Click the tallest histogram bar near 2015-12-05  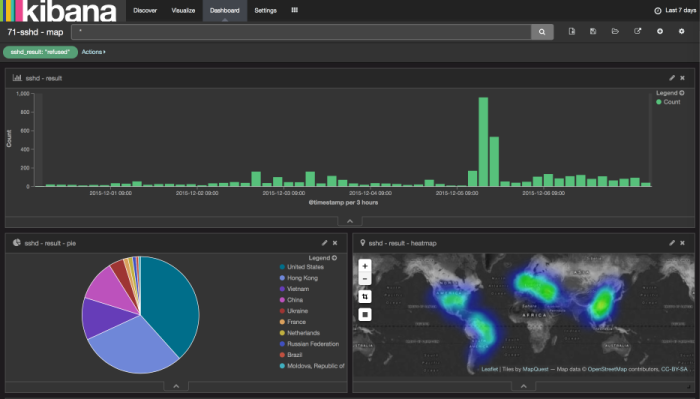[483, 141]
